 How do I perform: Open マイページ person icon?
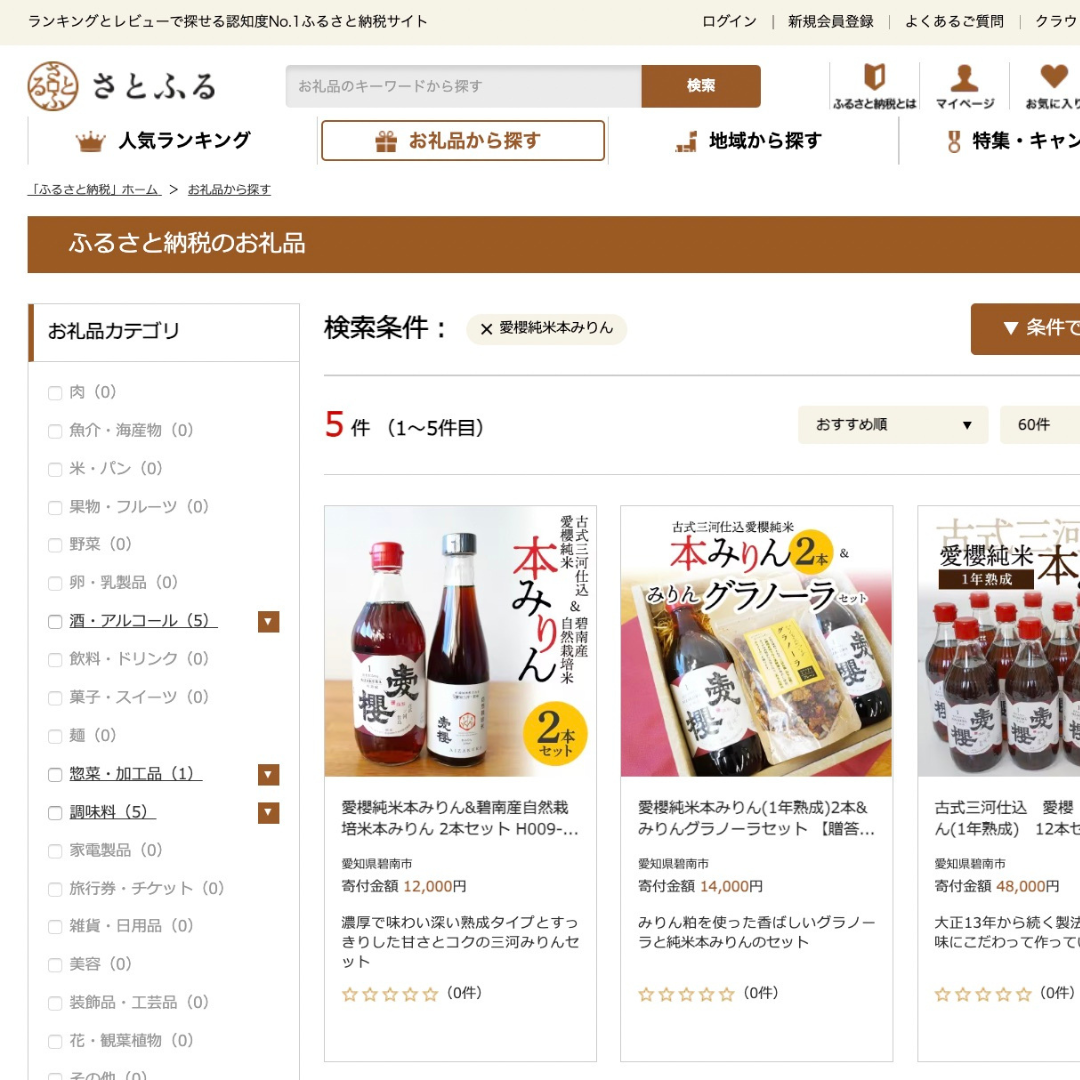pos(964,77)
